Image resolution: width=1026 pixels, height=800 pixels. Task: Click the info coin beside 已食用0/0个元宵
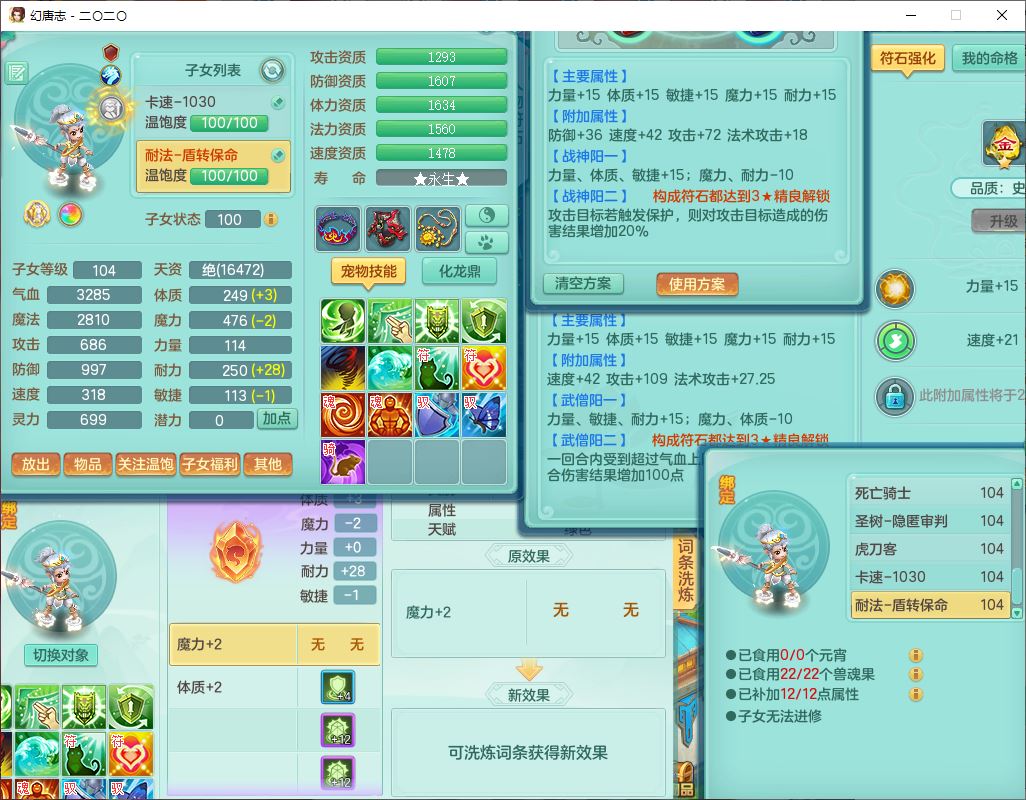(915, 655)
